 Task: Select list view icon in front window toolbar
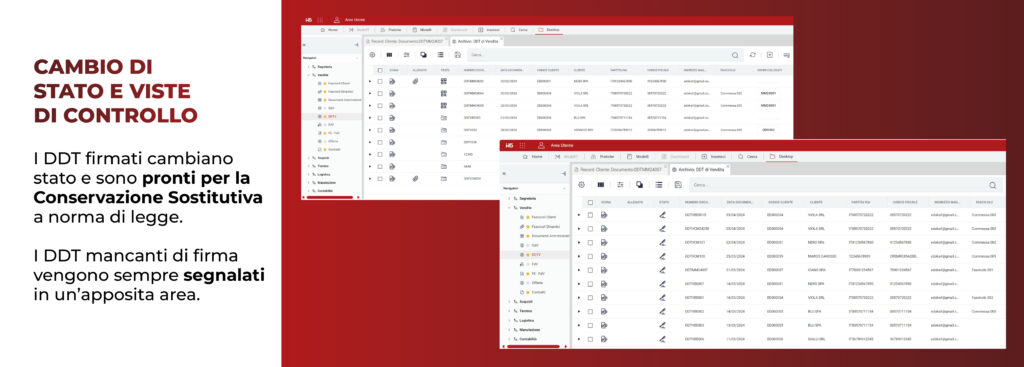[x=659, y=185]
